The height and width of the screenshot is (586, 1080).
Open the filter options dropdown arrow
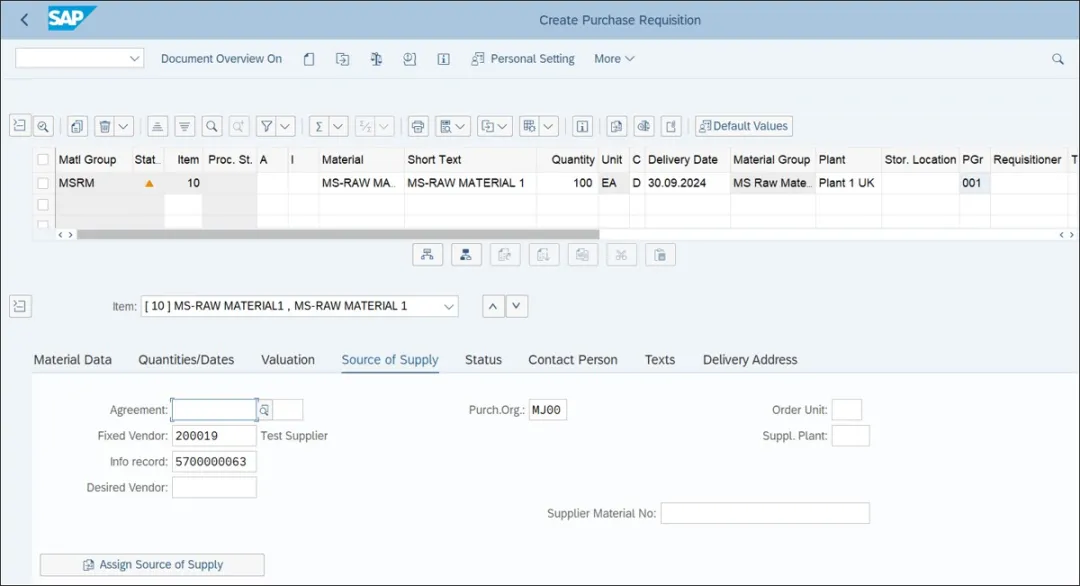pos(285,126)
